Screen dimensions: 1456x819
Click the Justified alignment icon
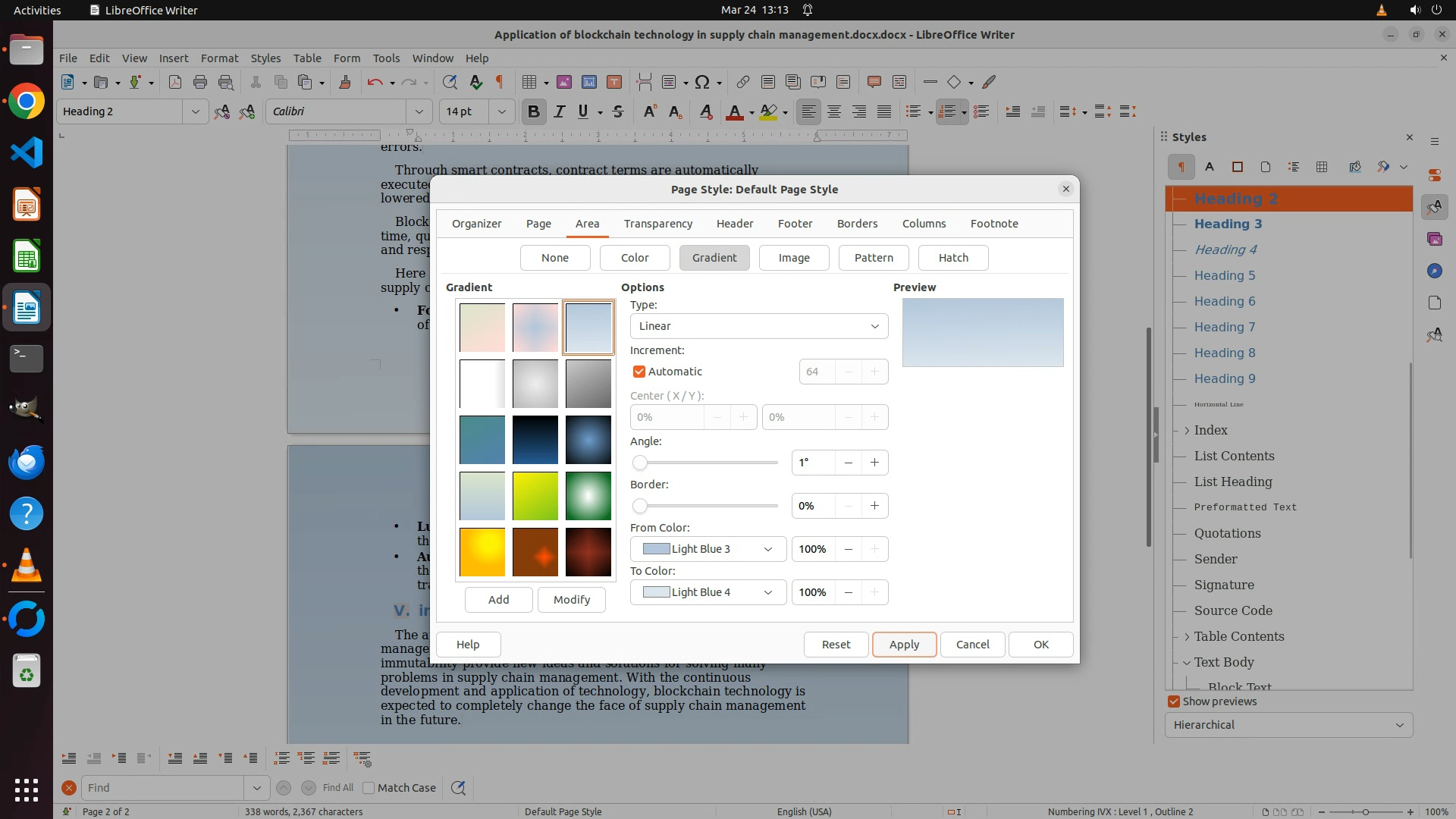(884, 112)
